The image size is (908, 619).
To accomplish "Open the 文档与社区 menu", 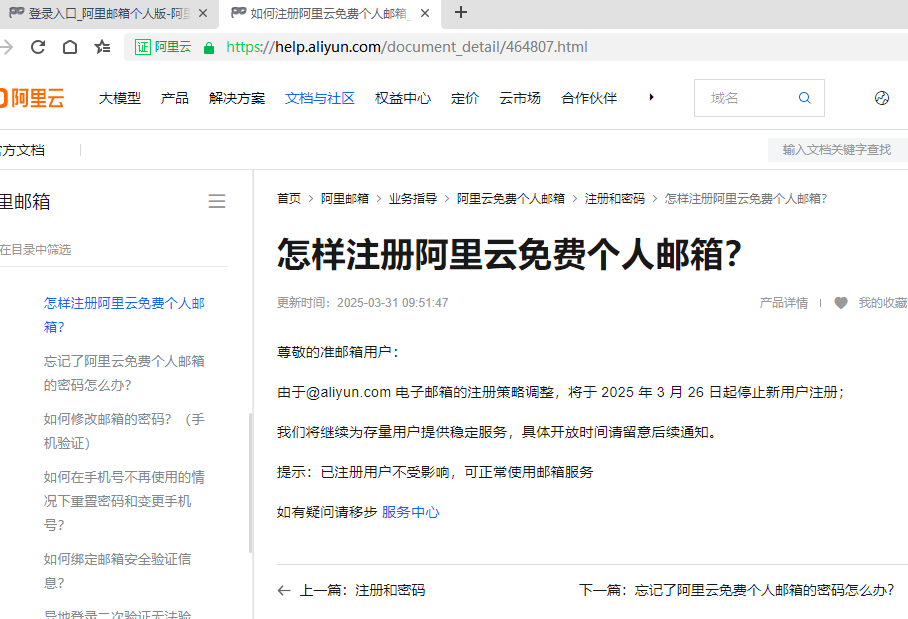I will pos(320,98).
